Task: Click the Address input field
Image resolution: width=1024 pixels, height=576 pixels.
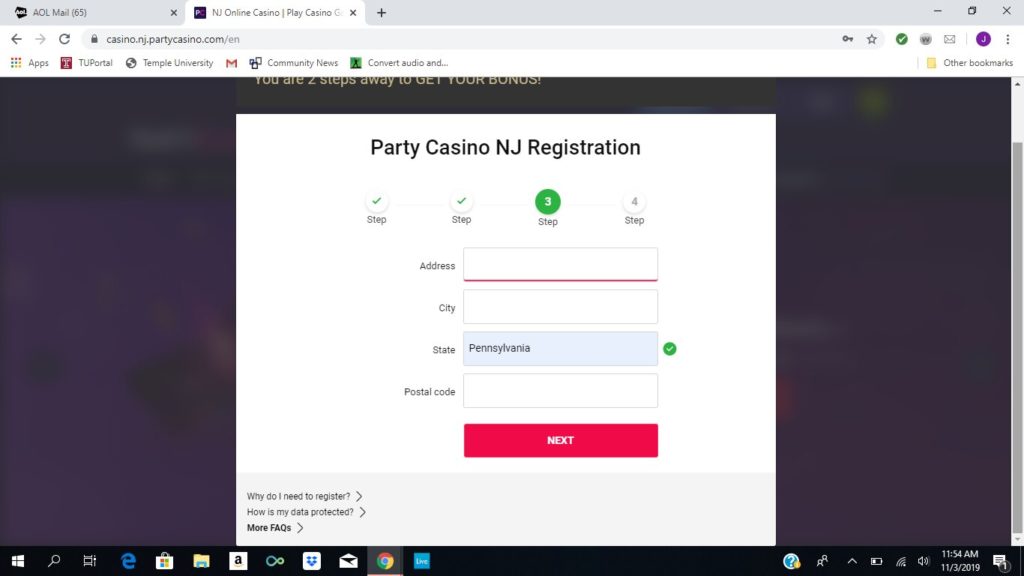Action: 560,264
